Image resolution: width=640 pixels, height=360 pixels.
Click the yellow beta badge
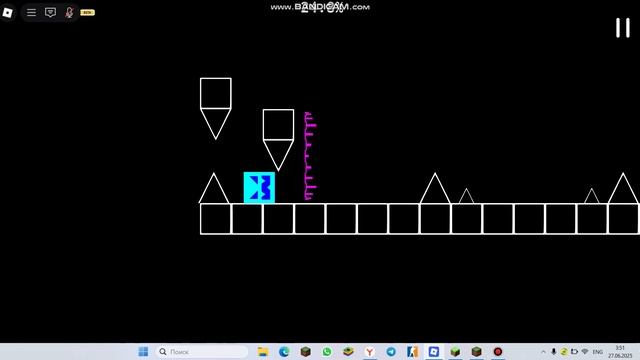click(x=87, y=13)
